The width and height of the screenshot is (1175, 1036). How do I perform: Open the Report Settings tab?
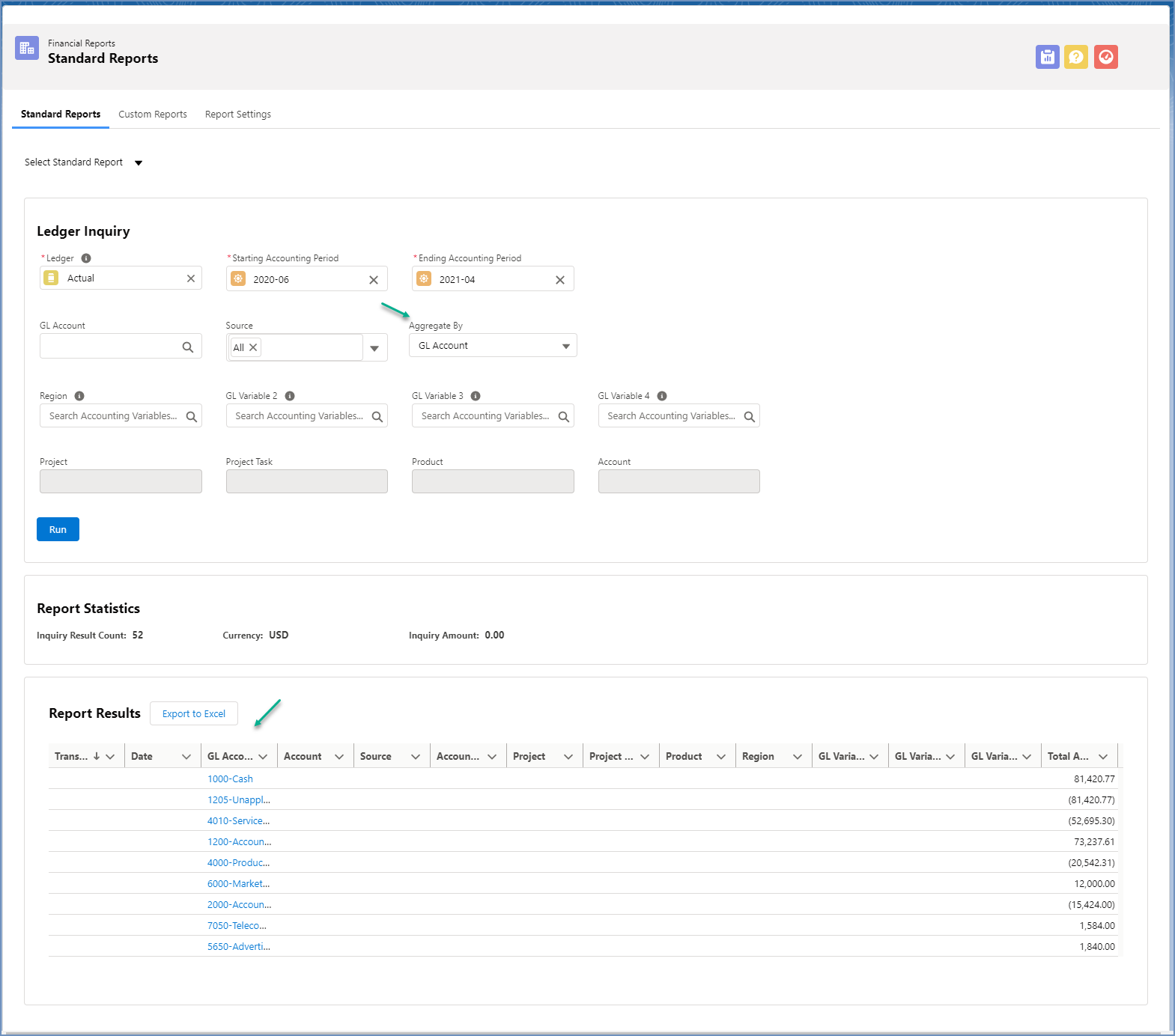(x=237, y=115)
